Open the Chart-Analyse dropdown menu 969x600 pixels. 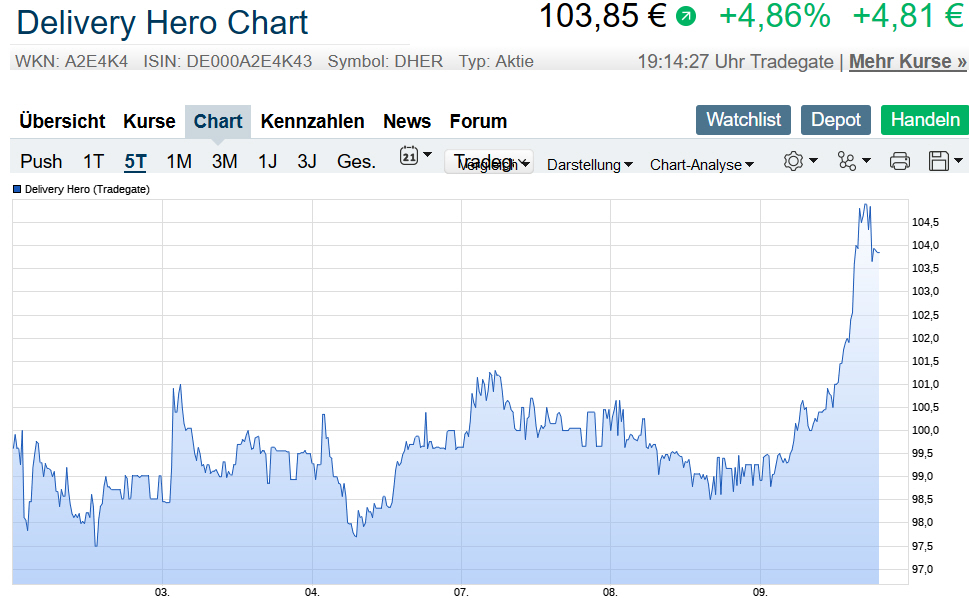click(702, 165)
